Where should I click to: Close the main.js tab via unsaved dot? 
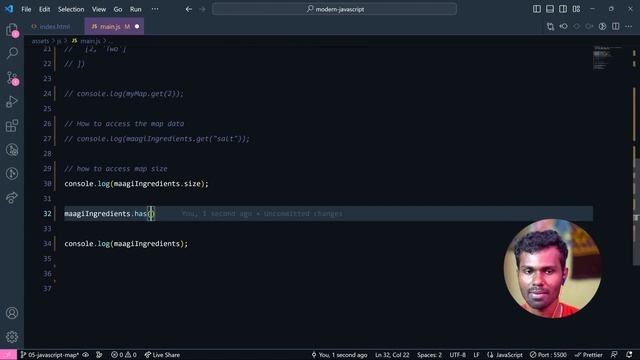[137, 27]
